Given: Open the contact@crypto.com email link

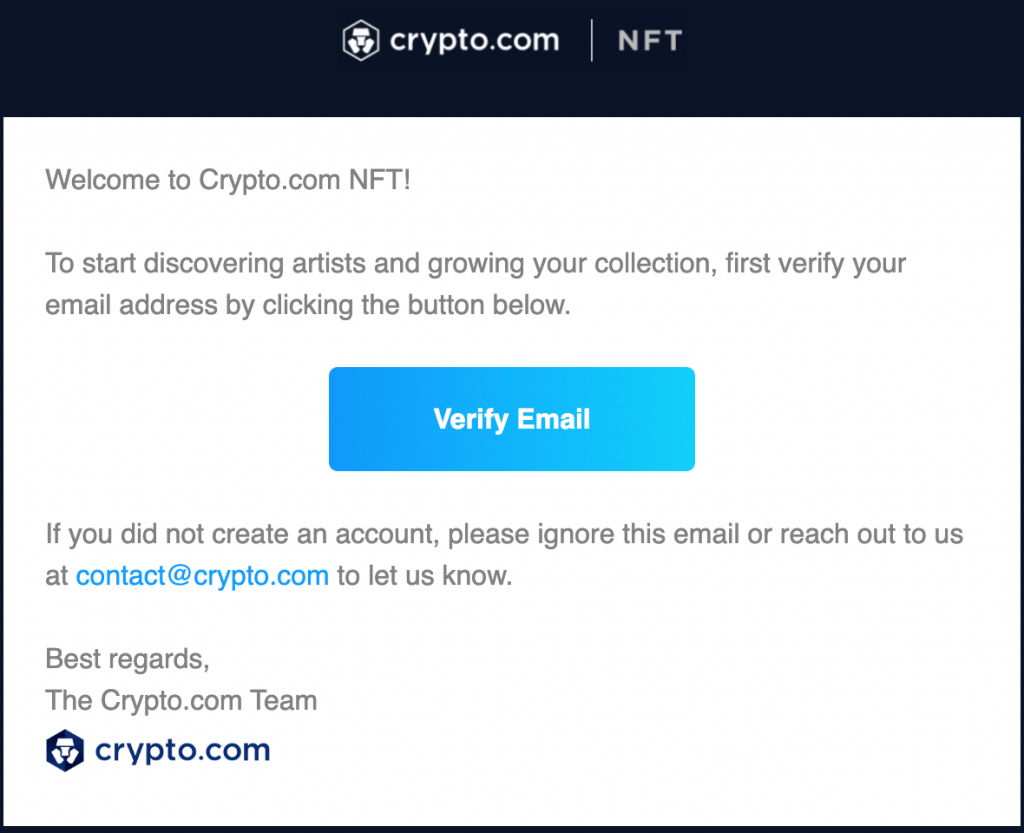Looking at the screenshot, I should point(202,576).
